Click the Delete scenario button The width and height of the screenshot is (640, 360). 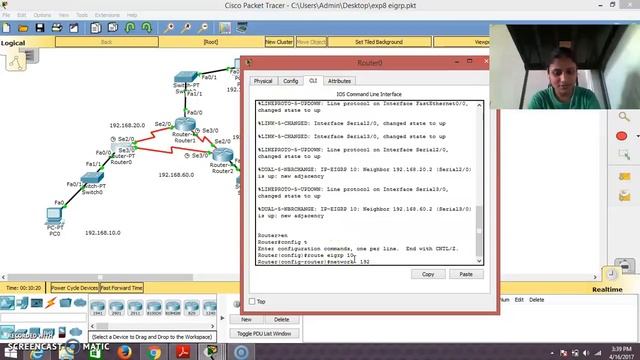tap(281, 320)
